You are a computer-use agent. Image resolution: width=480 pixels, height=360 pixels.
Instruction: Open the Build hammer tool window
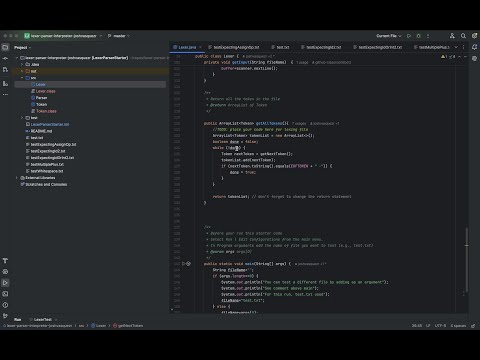(5, 261)
